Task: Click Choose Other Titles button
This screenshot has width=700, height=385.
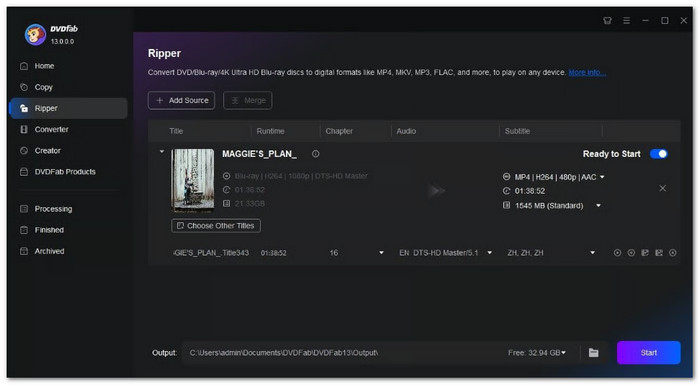Action: [x=216, y=226]
